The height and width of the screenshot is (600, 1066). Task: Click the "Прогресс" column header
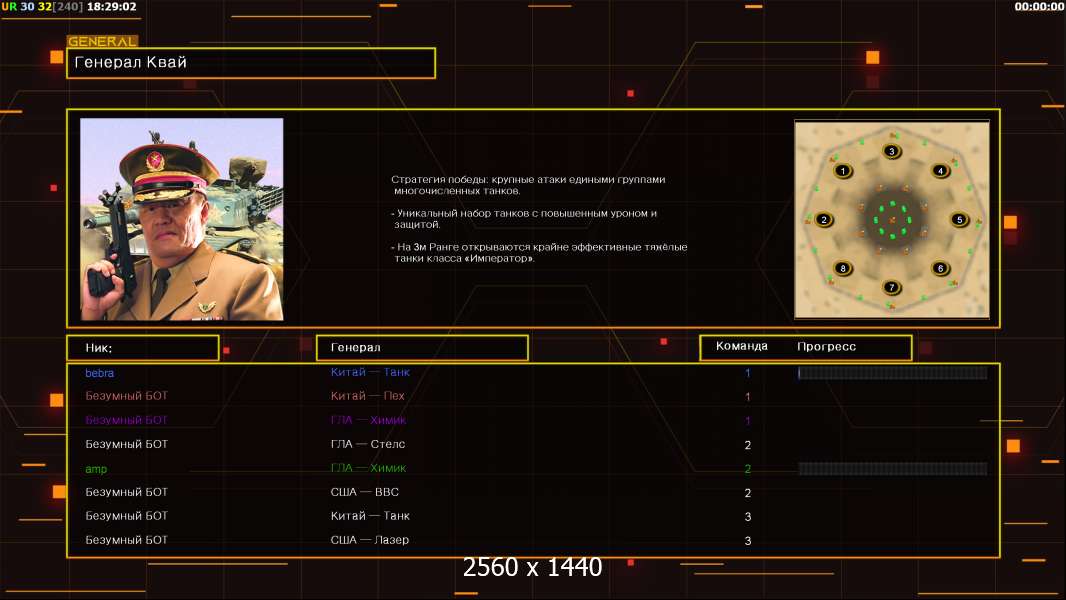[x=826, y=347]
